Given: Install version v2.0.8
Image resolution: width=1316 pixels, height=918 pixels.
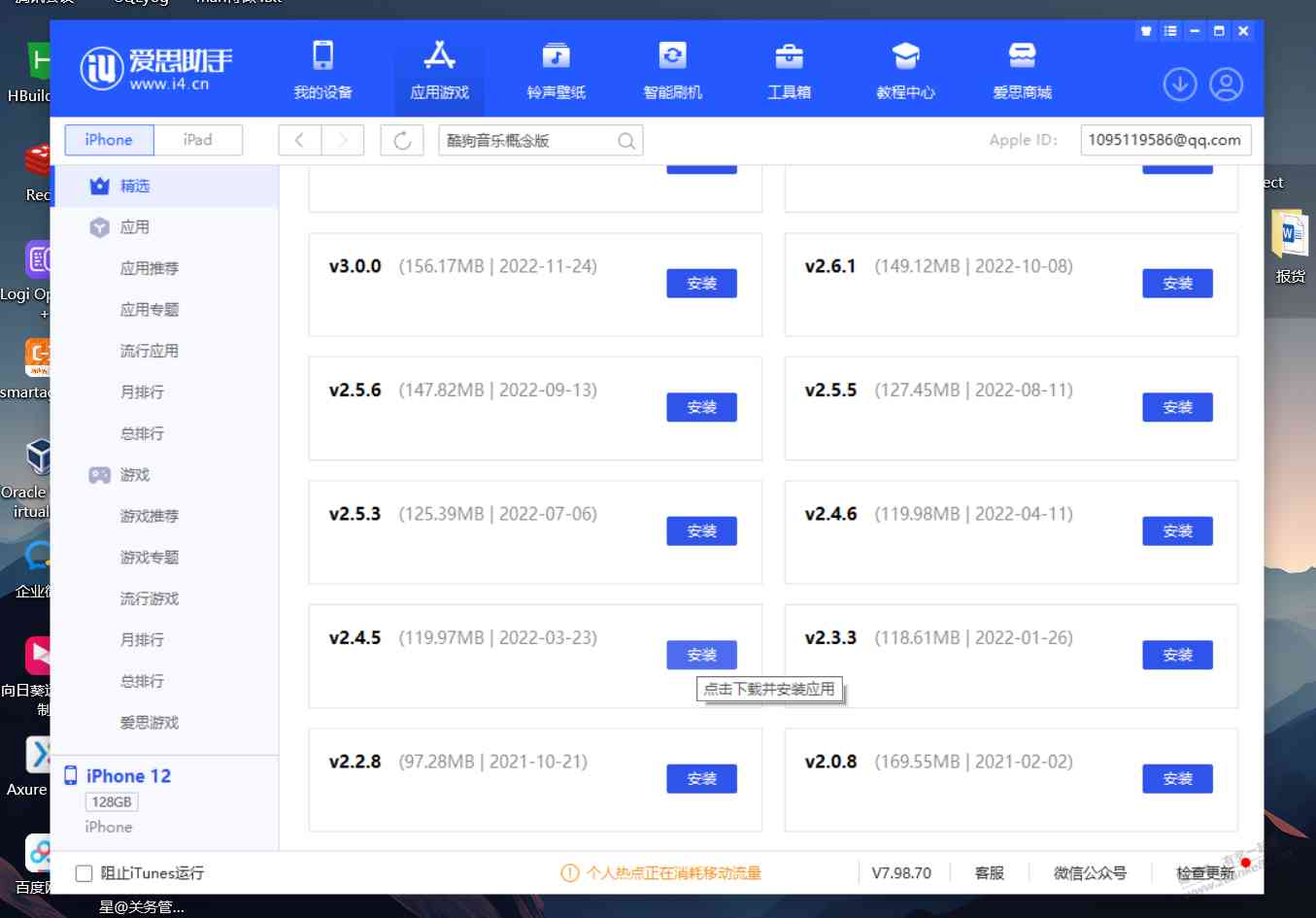Looking at the screenshot, I should pyautogui.click(x=1177, y=779).
